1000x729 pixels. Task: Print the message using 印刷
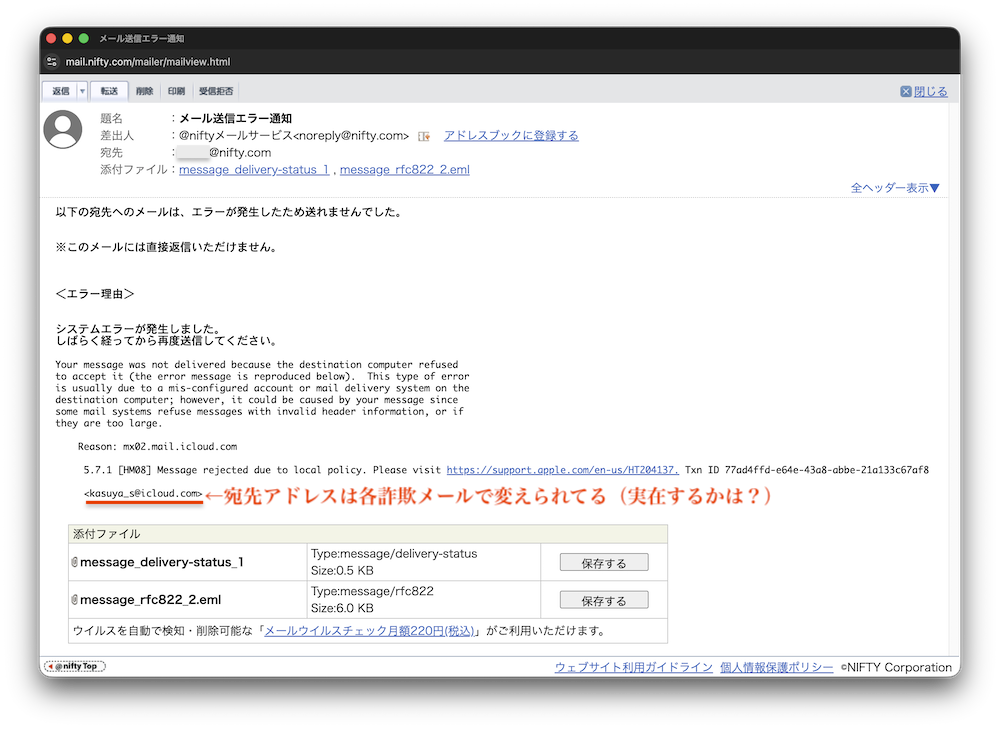coord(176,91)
